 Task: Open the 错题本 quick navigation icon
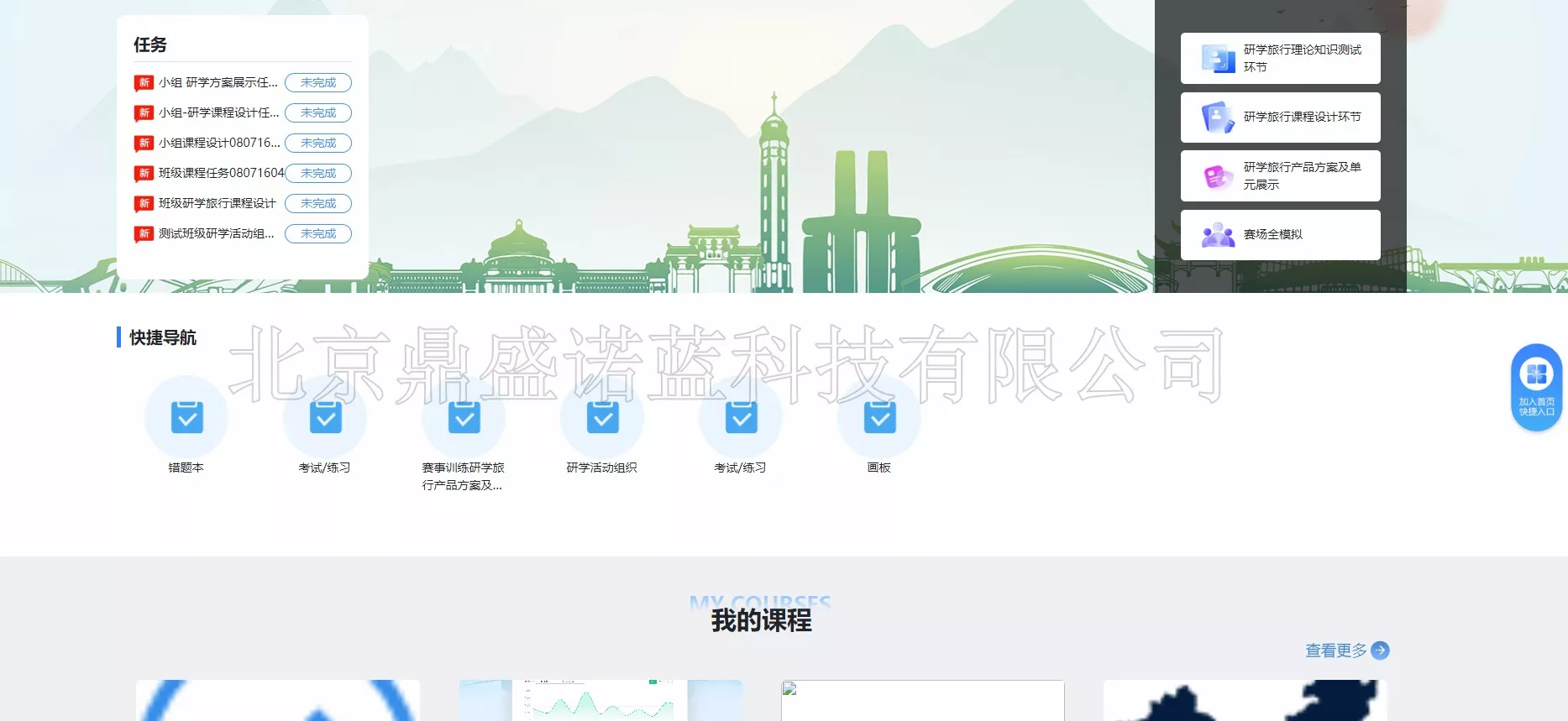click(x=186, y=417)
